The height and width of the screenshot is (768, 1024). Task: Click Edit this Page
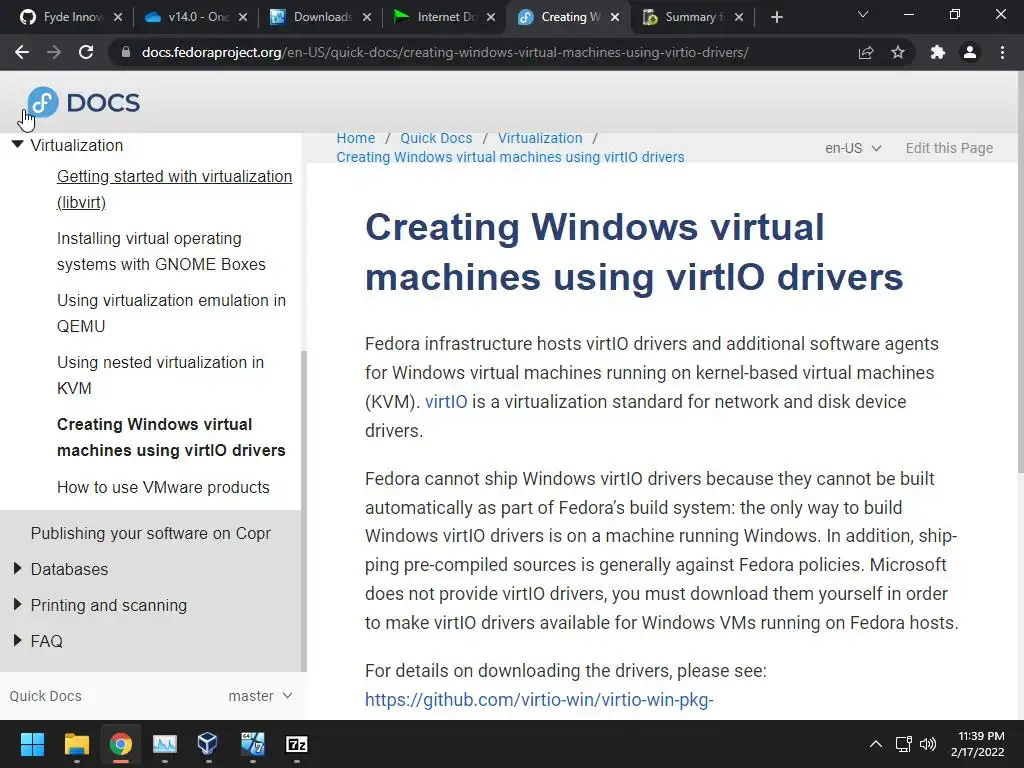[x=949, y=148]
